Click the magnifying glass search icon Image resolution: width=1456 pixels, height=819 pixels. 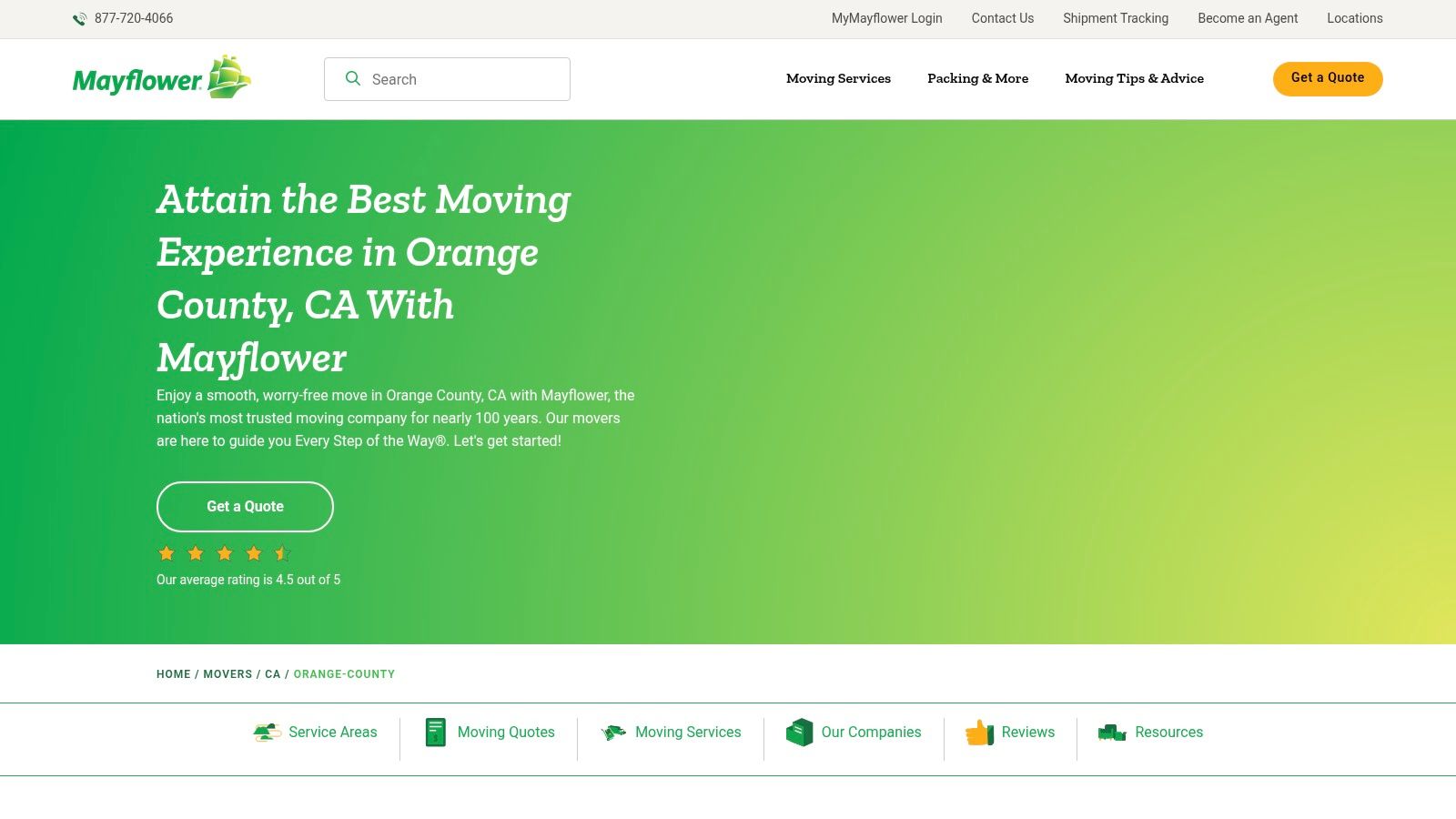tap(353, 78)
